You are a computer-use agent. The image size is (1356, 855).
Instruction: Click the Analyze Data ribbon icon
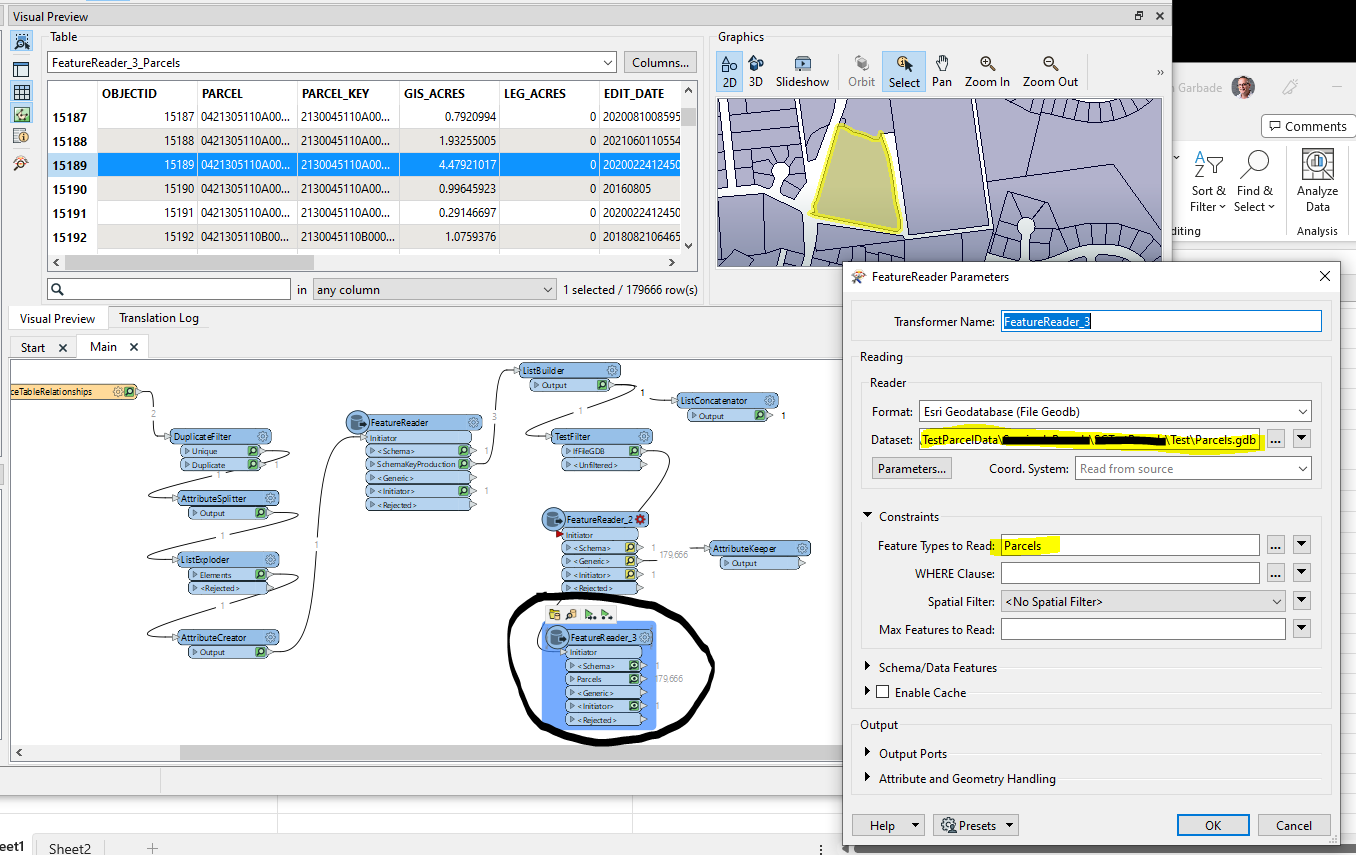coord(1317,181)
